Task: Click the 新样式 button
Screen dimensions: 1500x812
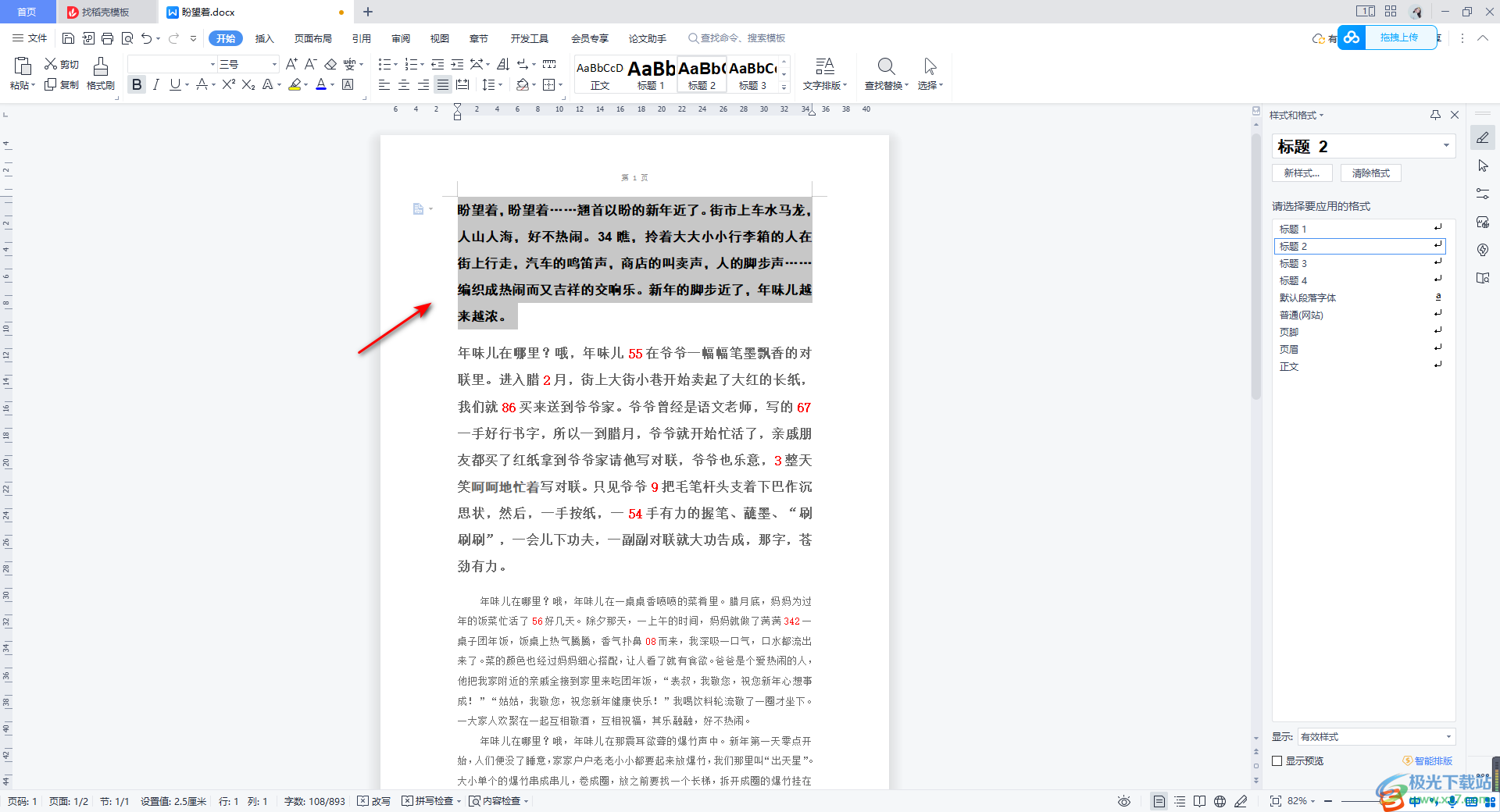Action: 1302,173
